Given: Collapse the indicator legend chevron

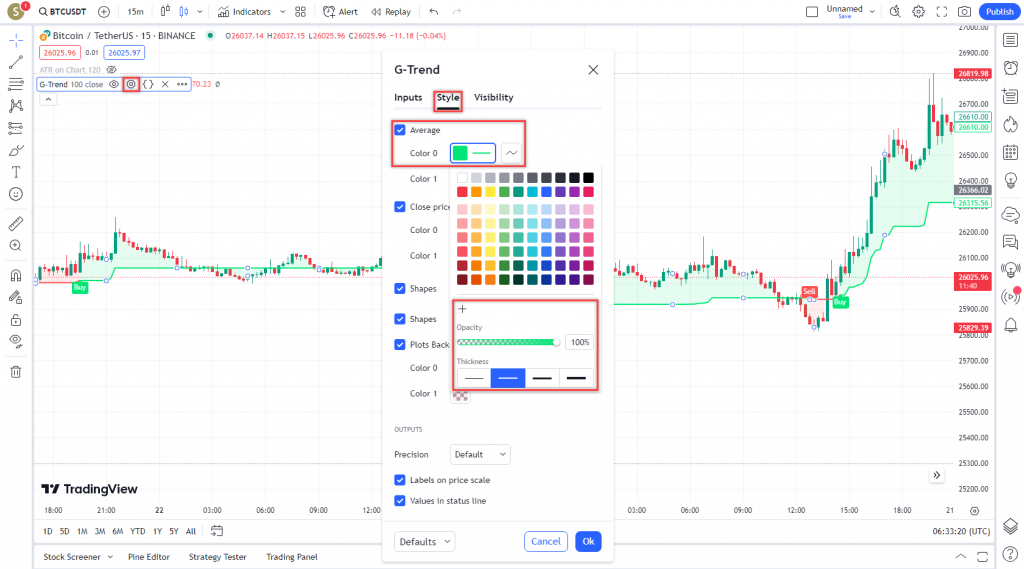Looking at the screenshot, I should pyautogui.click(x=48, y=99).
